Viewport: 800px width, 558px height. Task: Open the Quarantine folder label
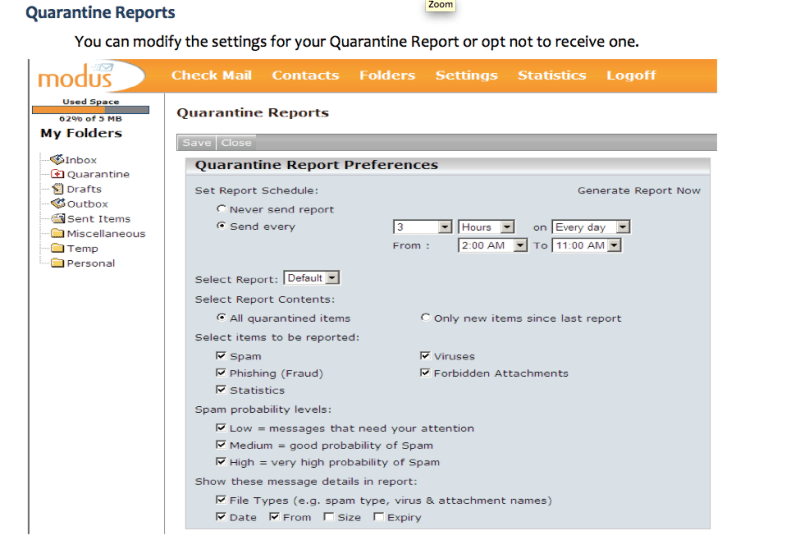(98, 174)
